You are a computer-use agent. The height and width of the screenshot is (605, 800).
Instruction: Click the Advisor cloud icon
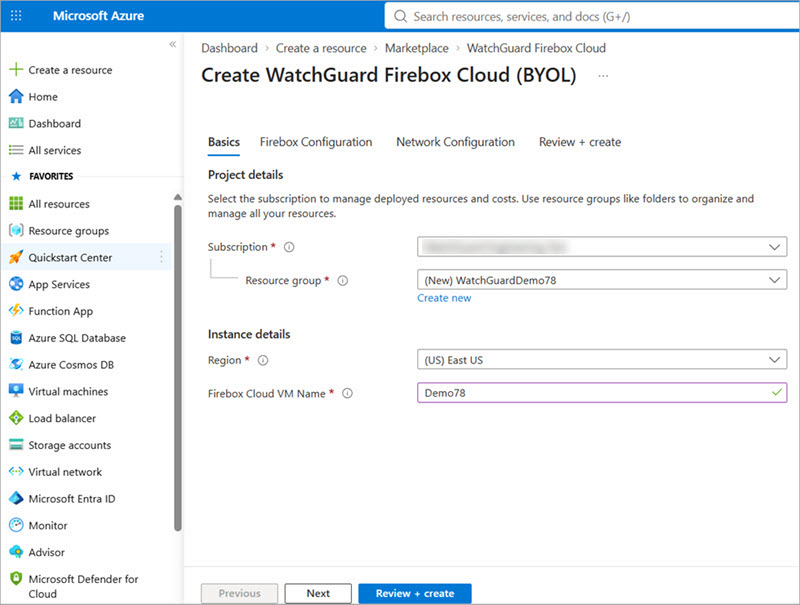(16, 552)
